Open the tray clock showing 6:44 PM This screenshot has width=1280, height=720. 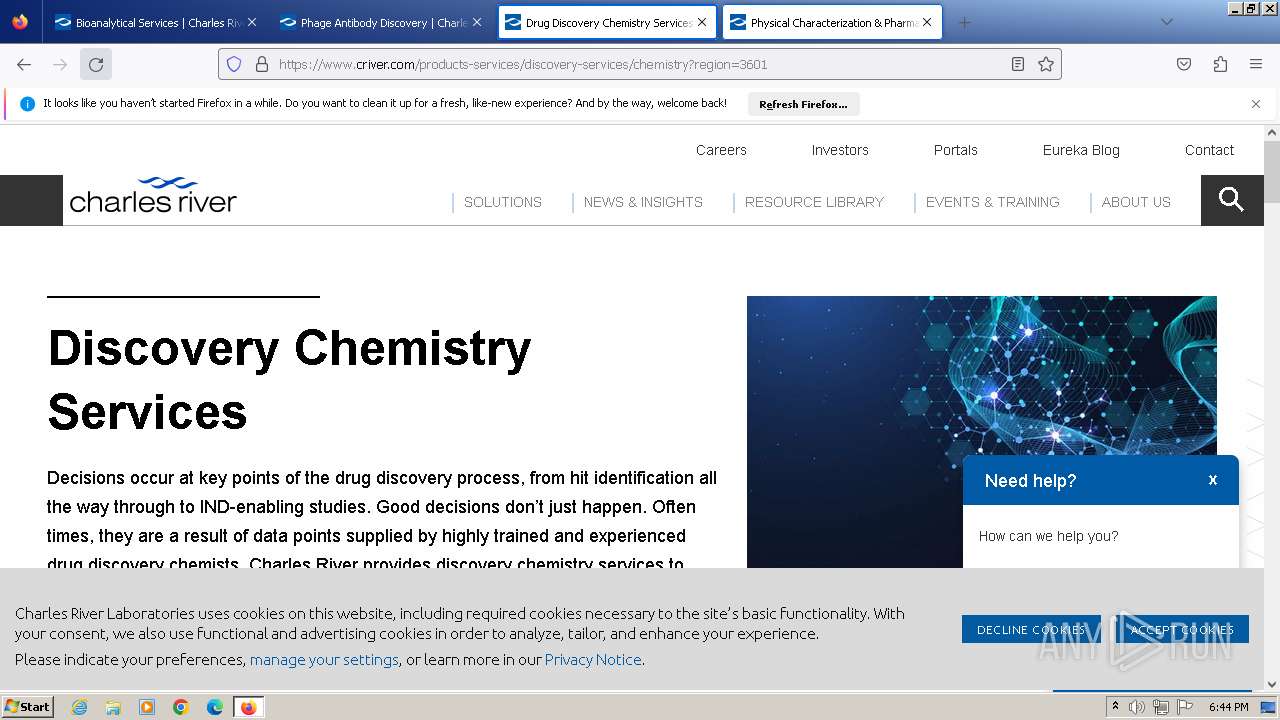click(1228, 707)
